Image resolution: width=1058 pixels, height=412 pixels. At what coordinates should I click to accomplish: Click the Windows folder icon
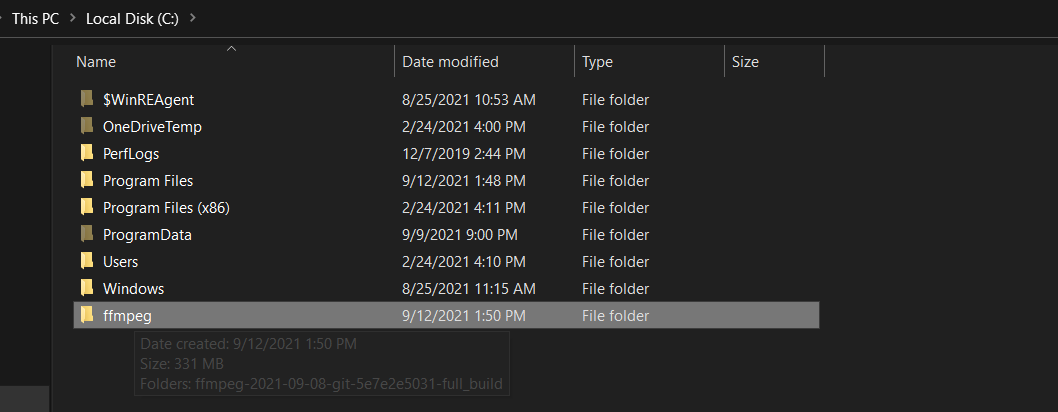pos(86,289)
